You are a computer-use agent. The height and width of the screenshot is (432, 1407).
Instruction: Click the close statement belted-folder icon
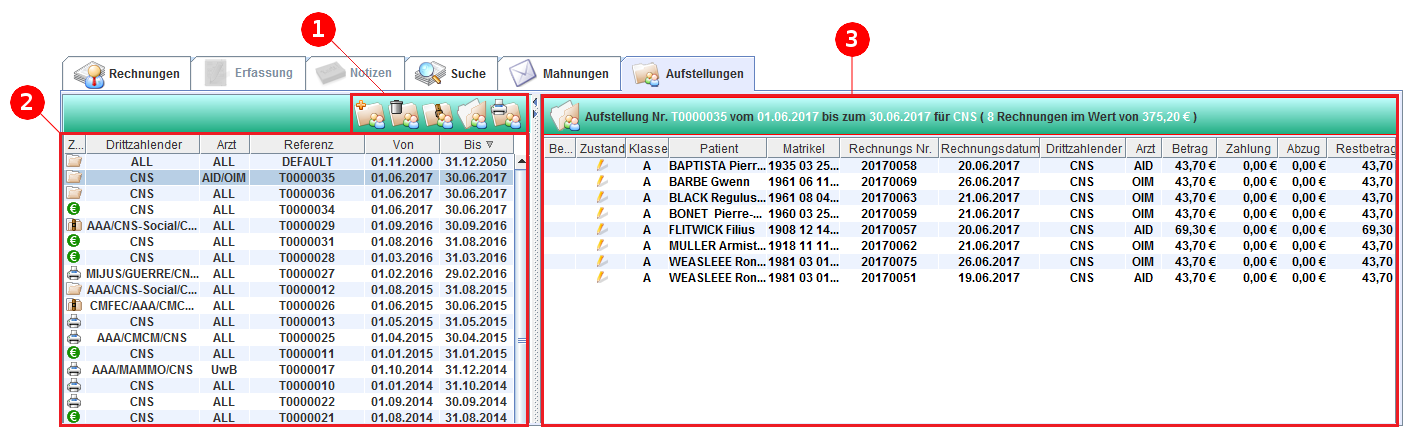[x=438, y=113]
